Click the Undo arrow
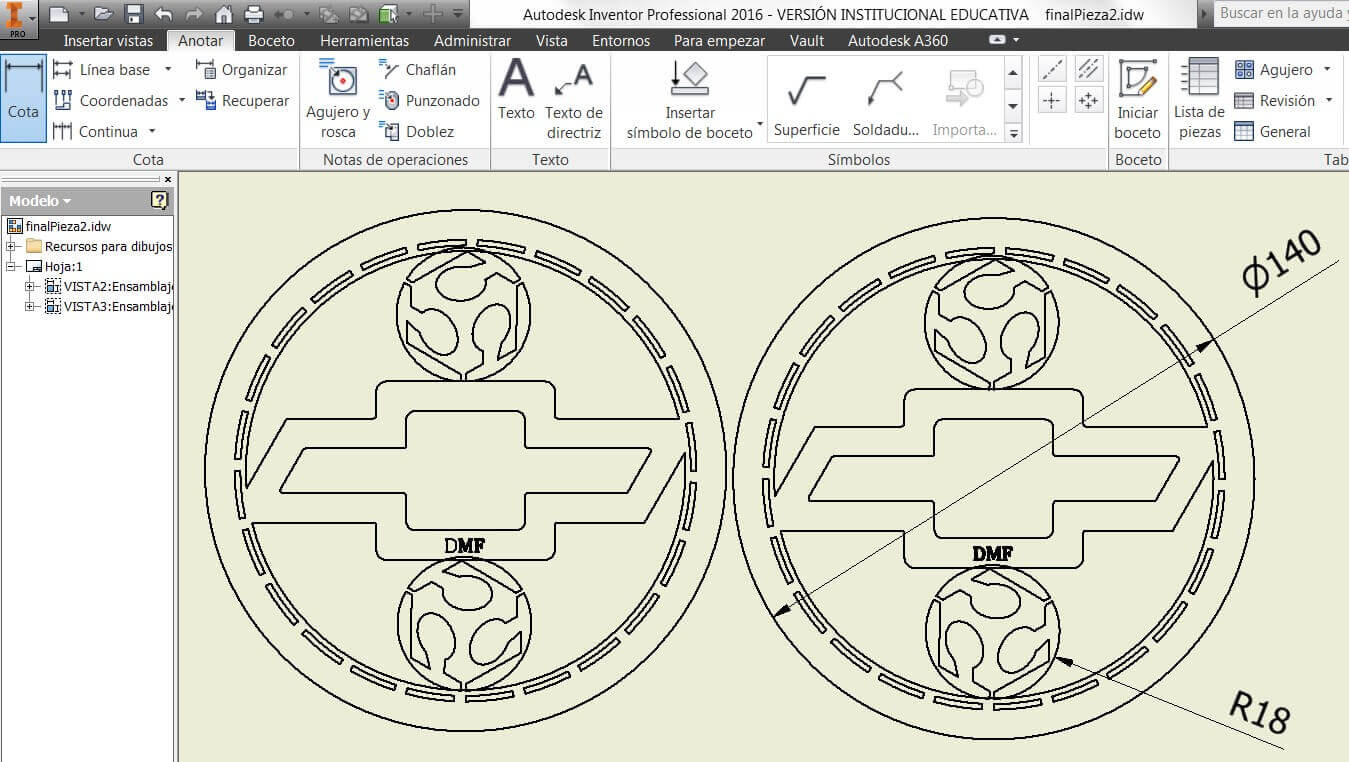Viewport: 1349px width, 762px height. coord(164,14)
